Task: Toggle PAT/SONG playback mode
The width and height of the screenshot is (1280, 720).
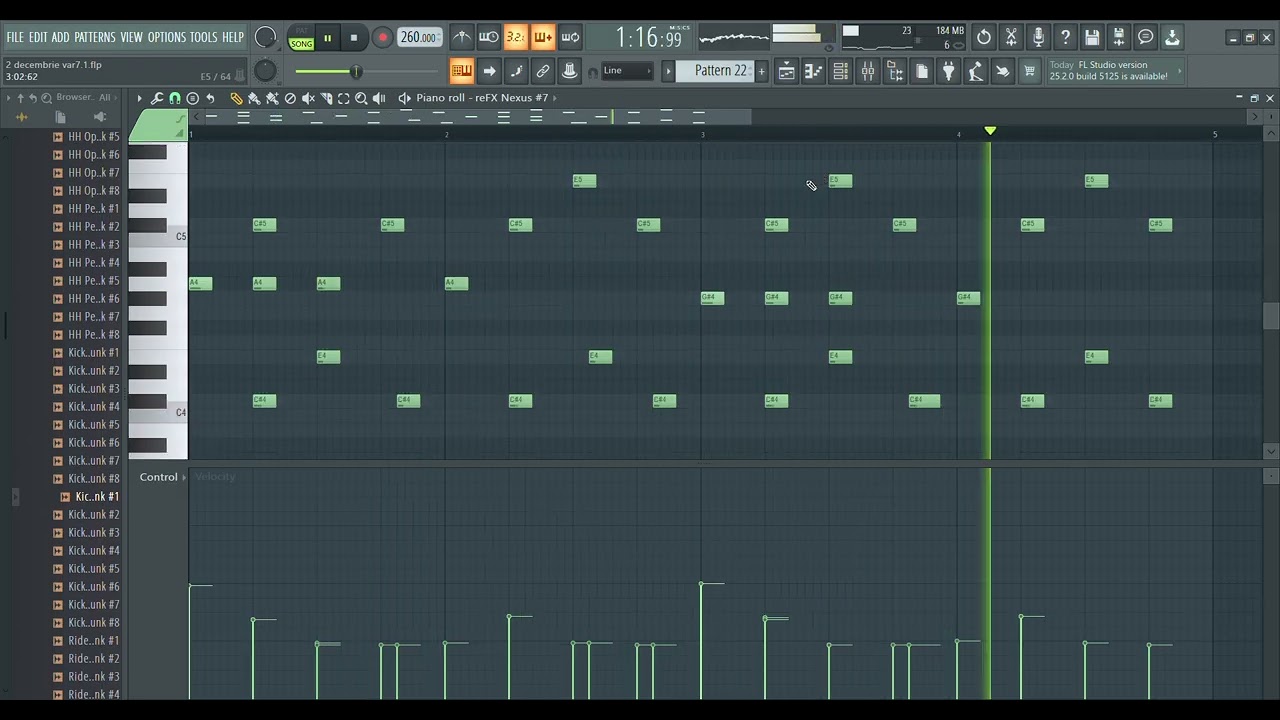Action: 301,38
